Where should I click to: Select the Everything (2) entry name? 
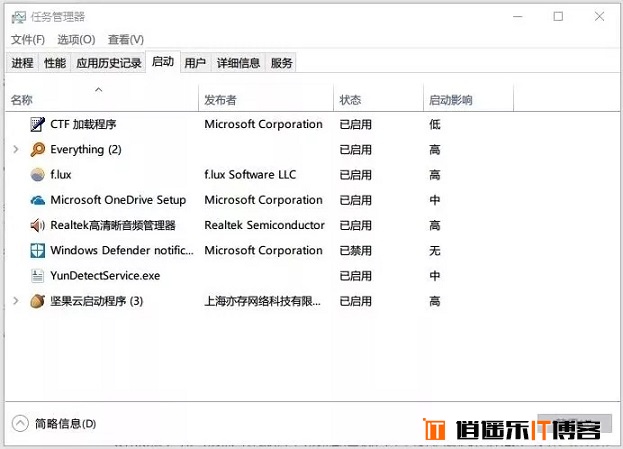point(86,149)
